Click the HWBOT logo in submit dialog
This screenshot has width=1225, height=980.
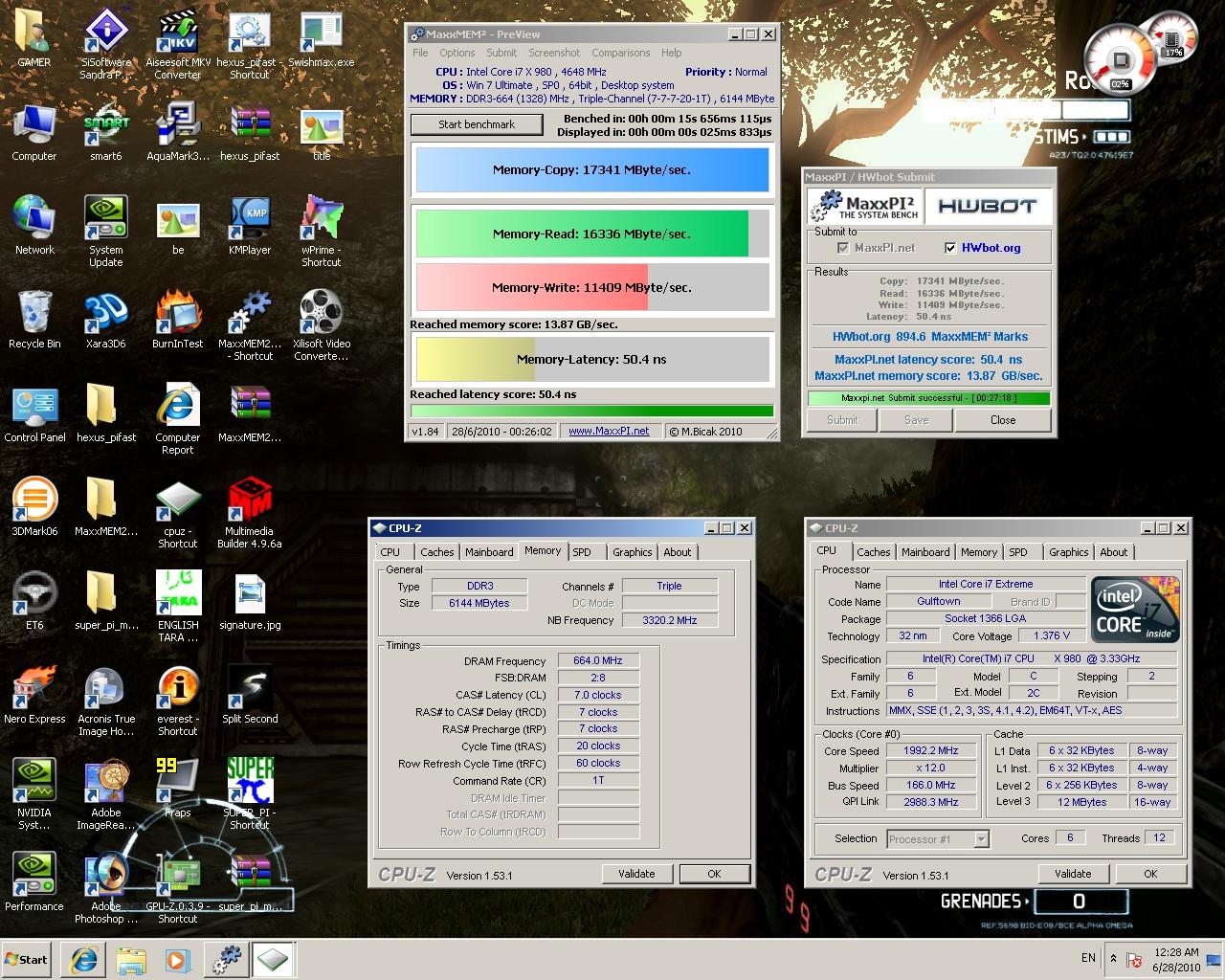pos(988,206)
